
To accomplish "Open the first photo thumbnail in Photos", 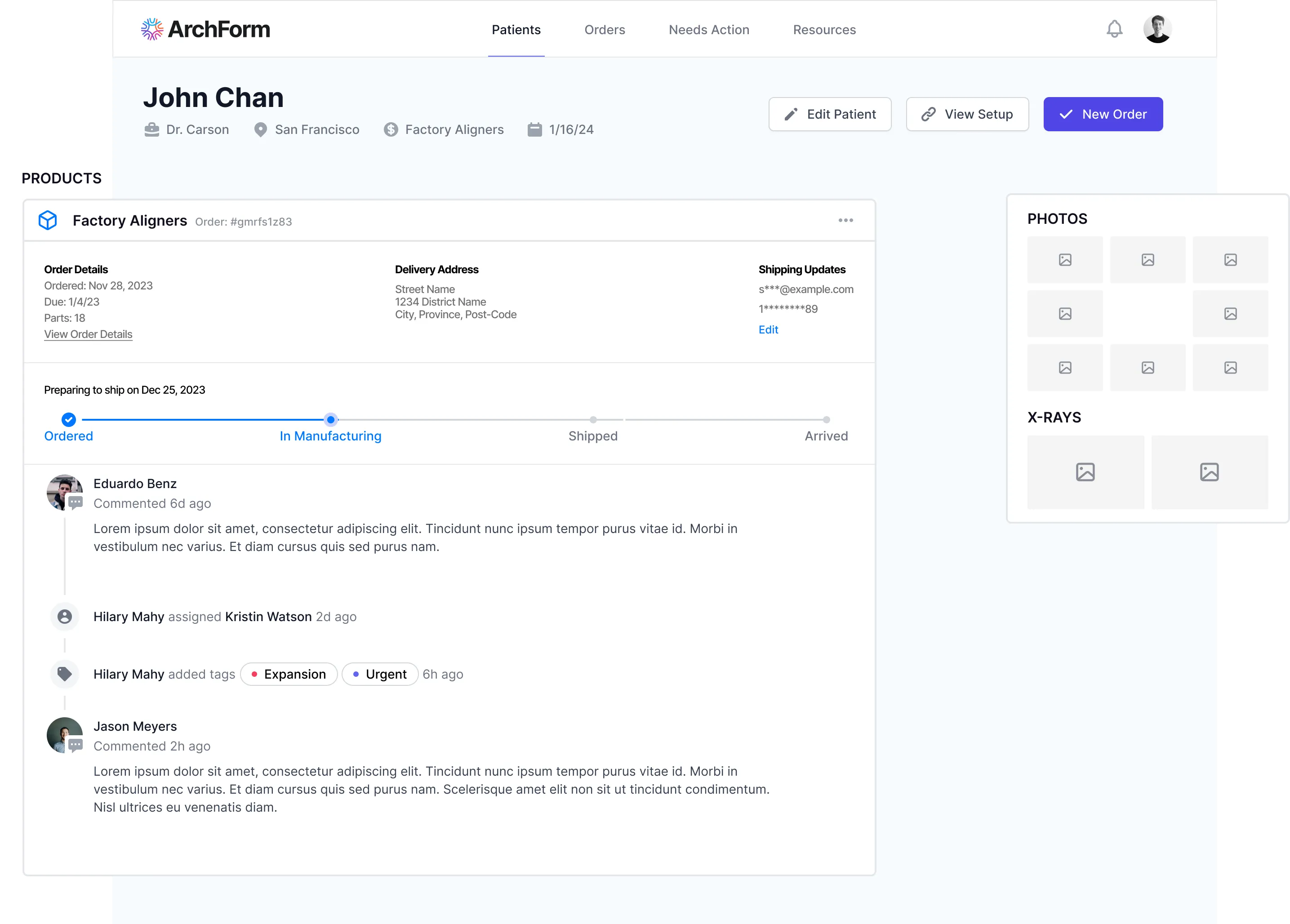I will click(x=1065, y=260).
